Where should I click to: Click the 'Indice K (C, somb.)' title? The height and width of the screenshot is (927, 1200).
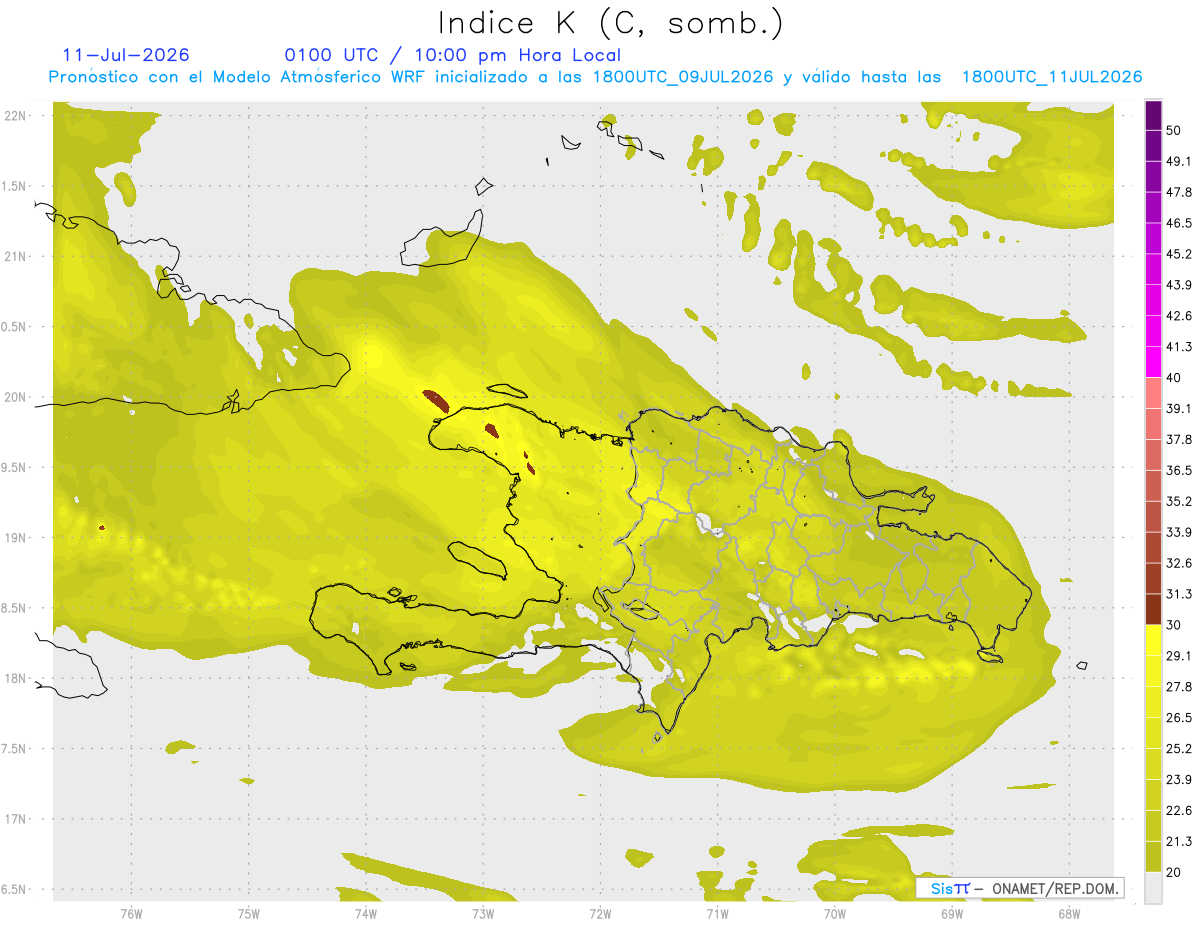[x=611, y=23]
